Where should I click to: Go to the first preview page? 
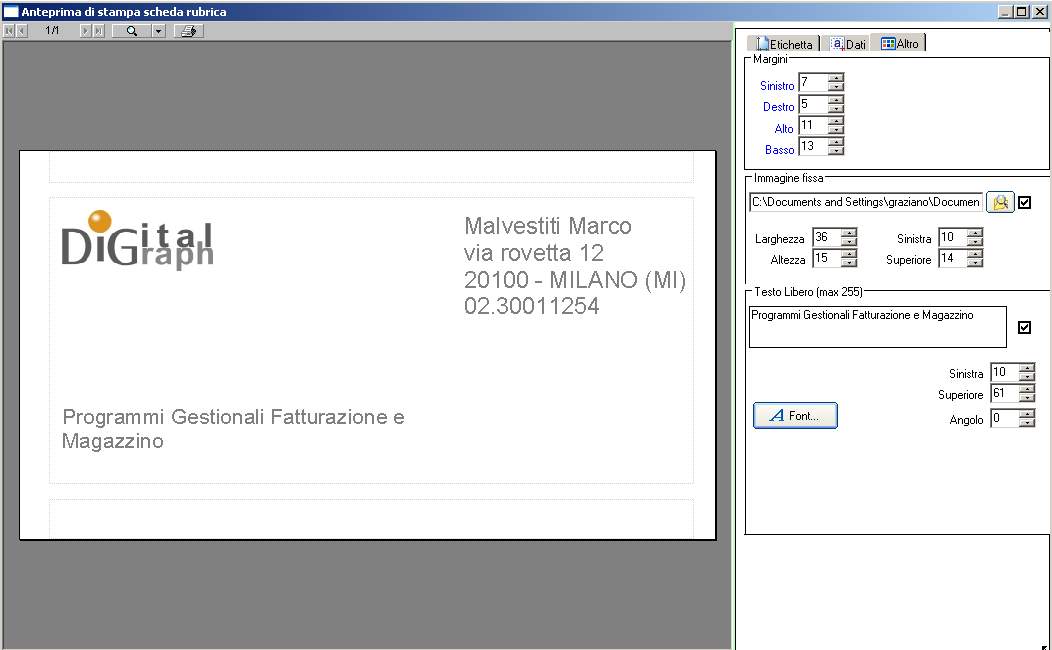point(9,31)
